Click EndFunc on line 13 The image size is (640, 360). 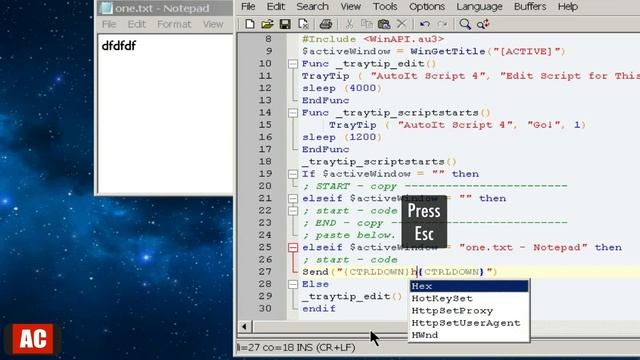325,100
